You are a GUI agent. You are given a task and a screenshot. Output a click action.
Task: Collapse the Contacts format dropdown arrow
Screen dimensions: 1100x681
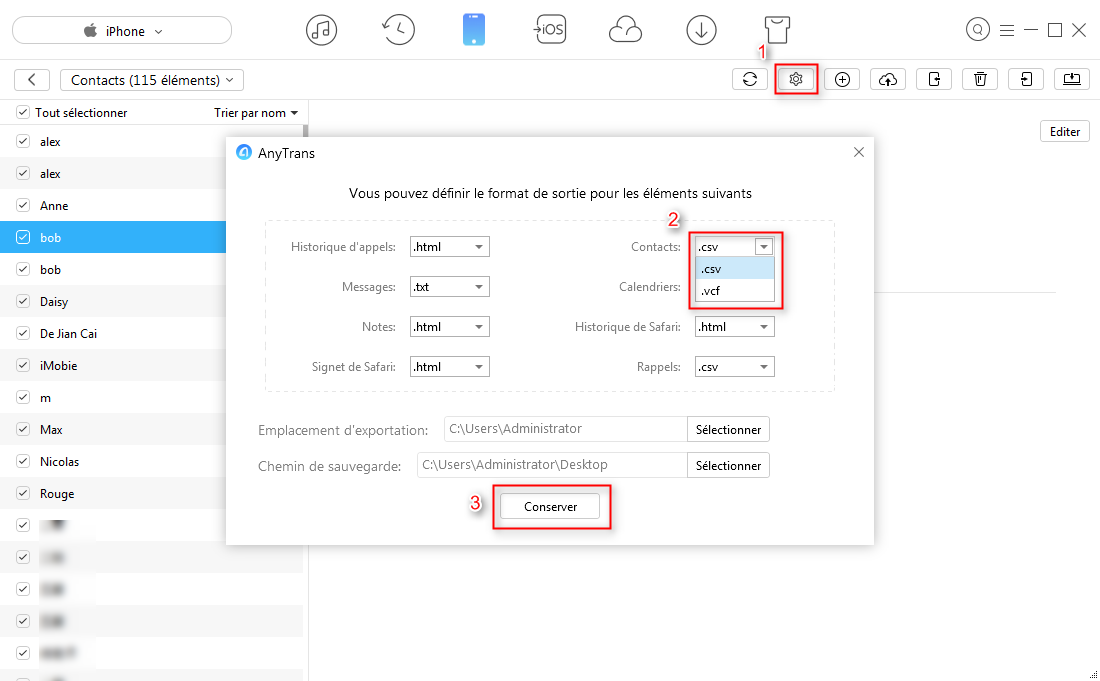[x=763, y=246]
